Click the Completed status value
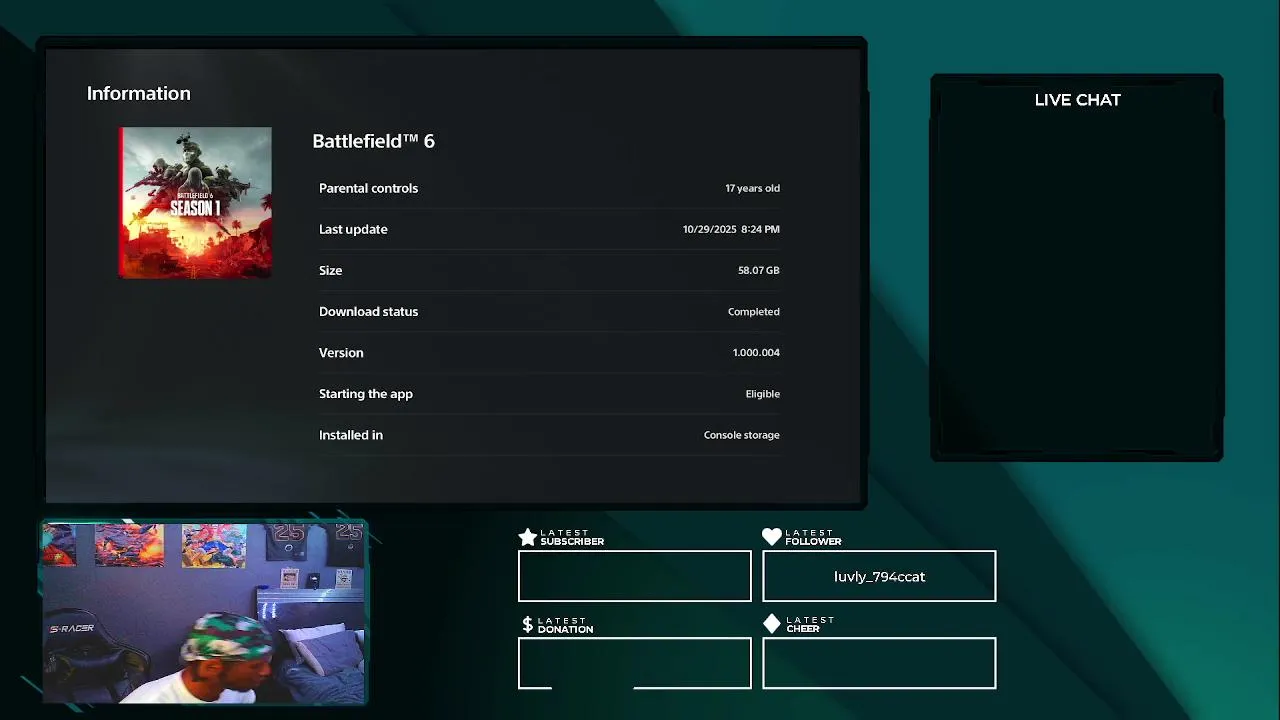The width and height of the screenshot is (1280, 720). pos(753,312)
